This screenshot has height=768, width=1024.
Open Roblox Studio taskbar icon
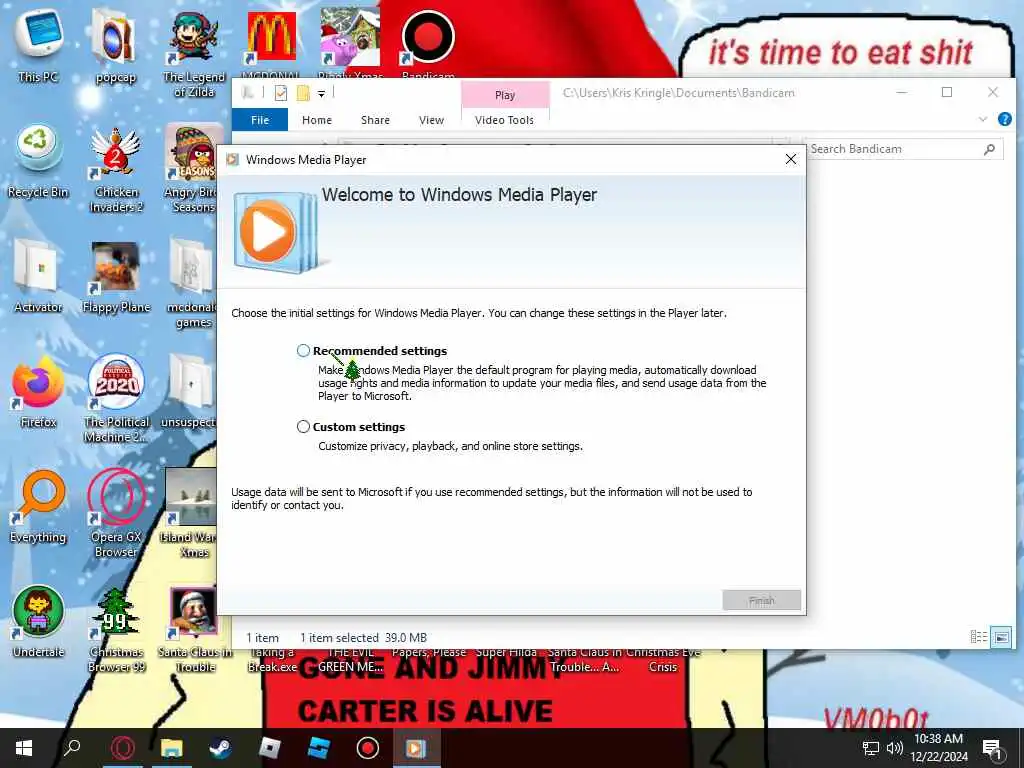(x=319, y=748)
